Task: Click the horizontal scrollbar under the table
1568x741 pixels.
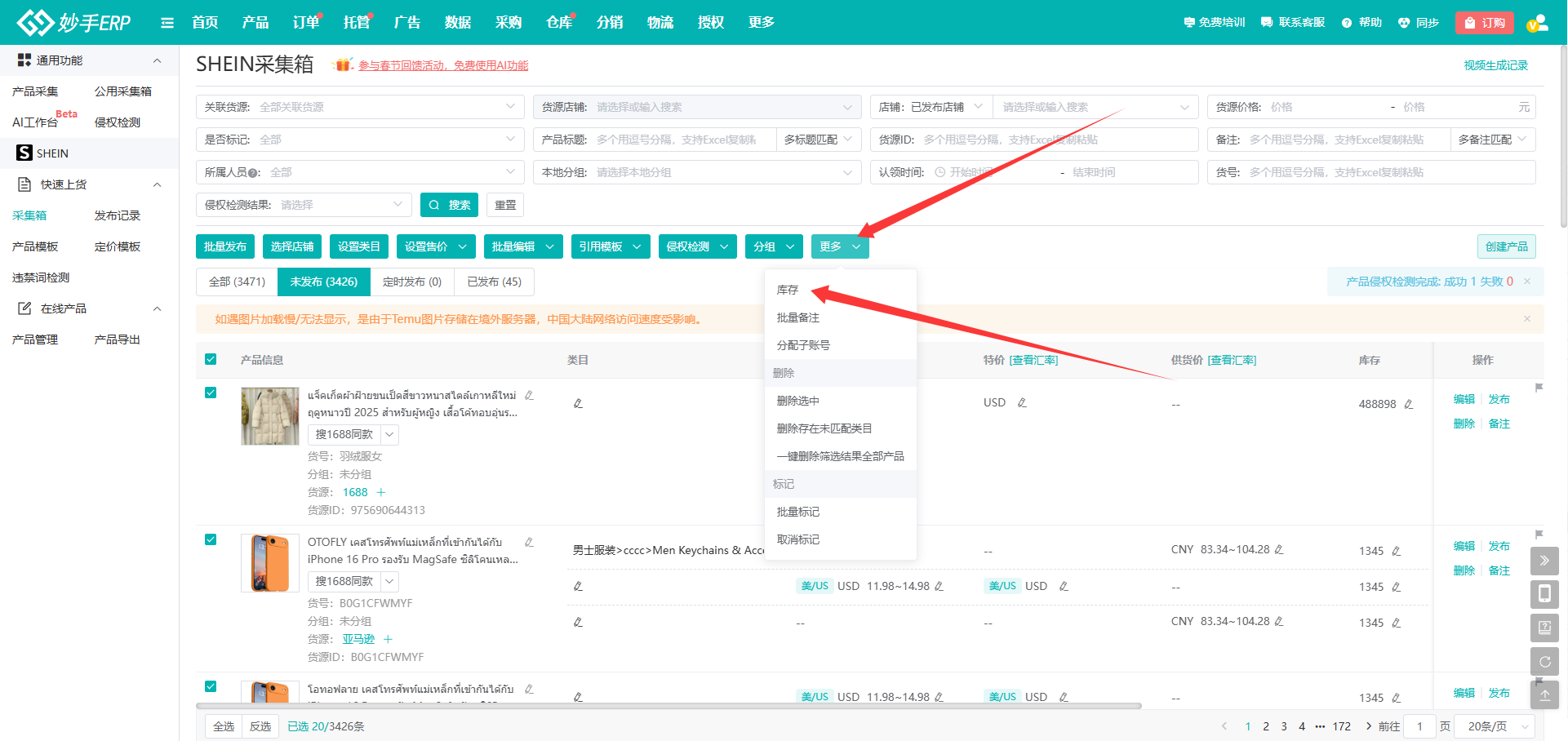Action: point(668,706)
